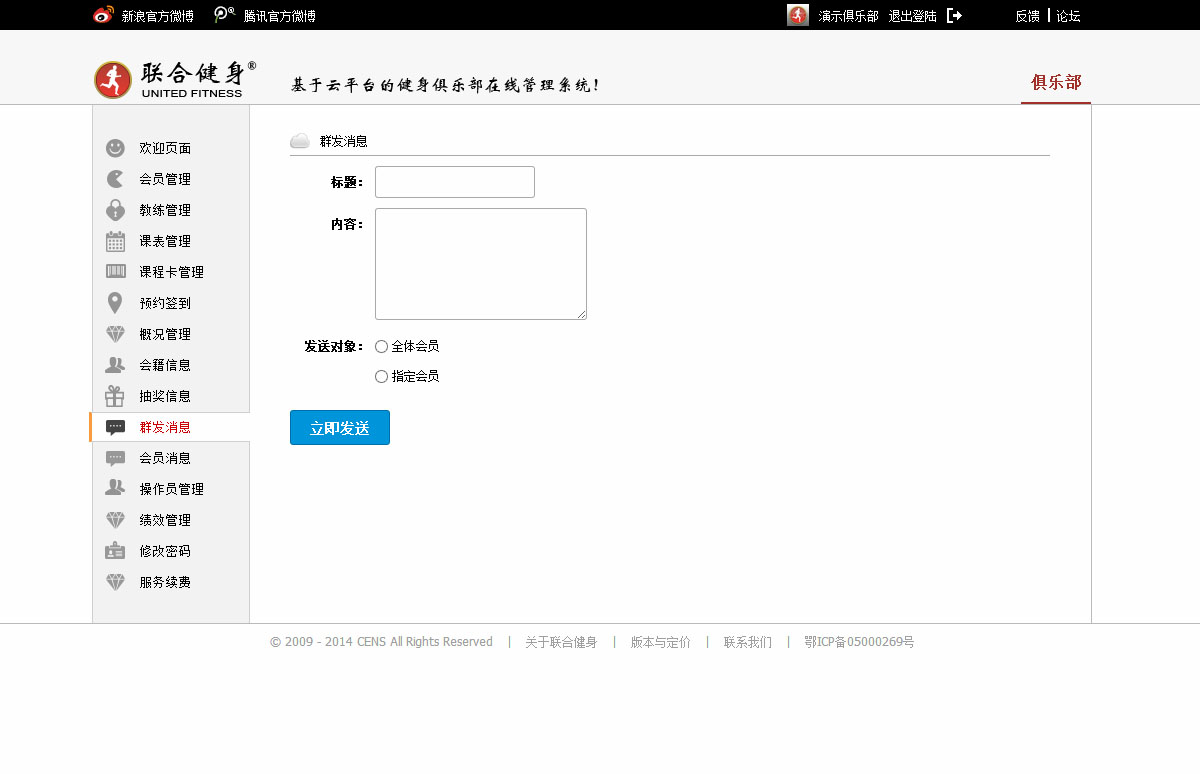The image size is (1200, 774).
Task: Switch to the 俱乐部 tab
Action: point(1056,82)
